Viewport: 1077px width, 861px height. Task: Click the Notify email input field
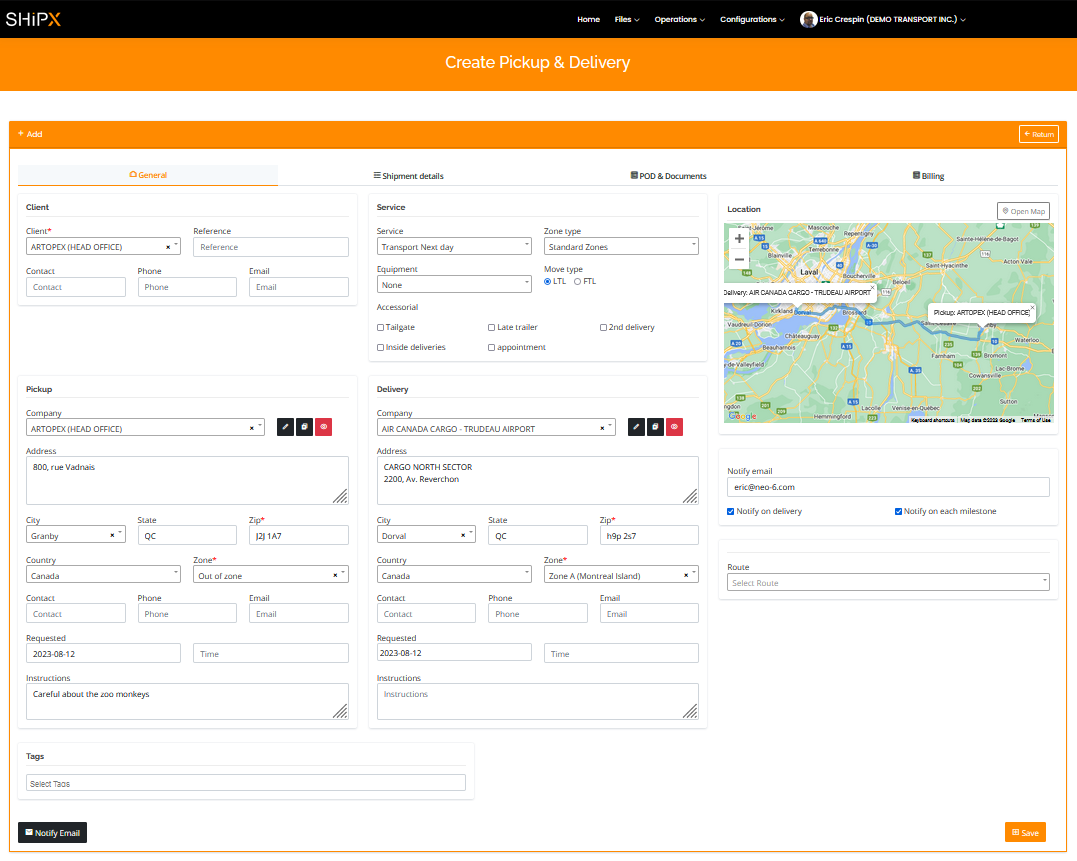click(x=888, y=487)
